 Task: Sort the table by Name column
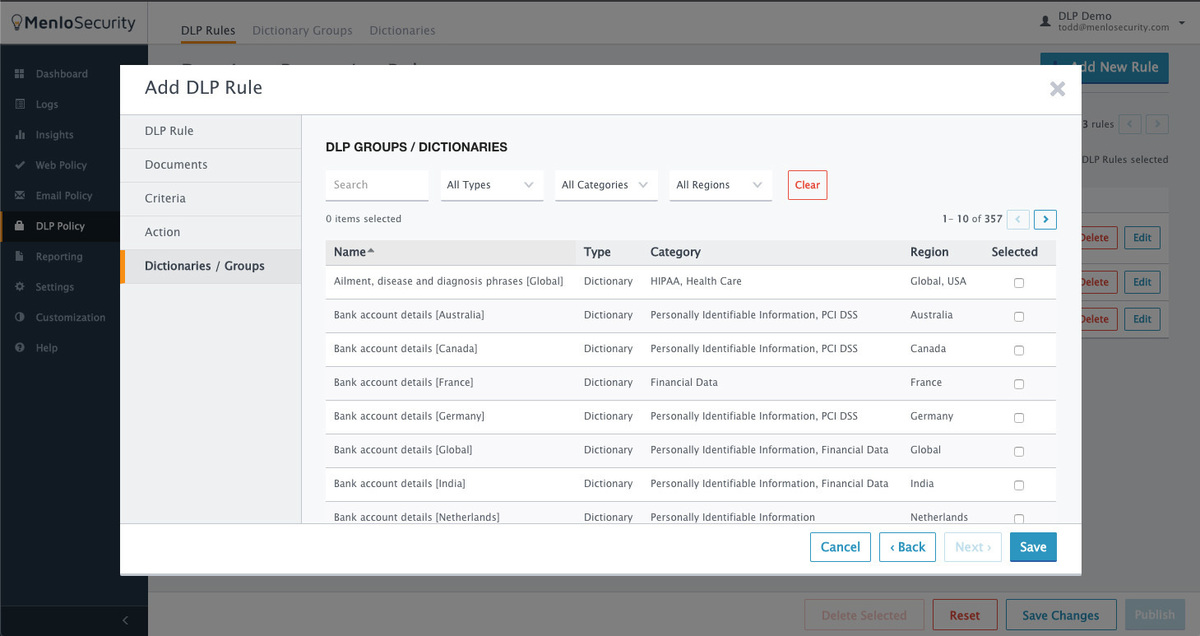pyautogui.click(x=354, y=252)
